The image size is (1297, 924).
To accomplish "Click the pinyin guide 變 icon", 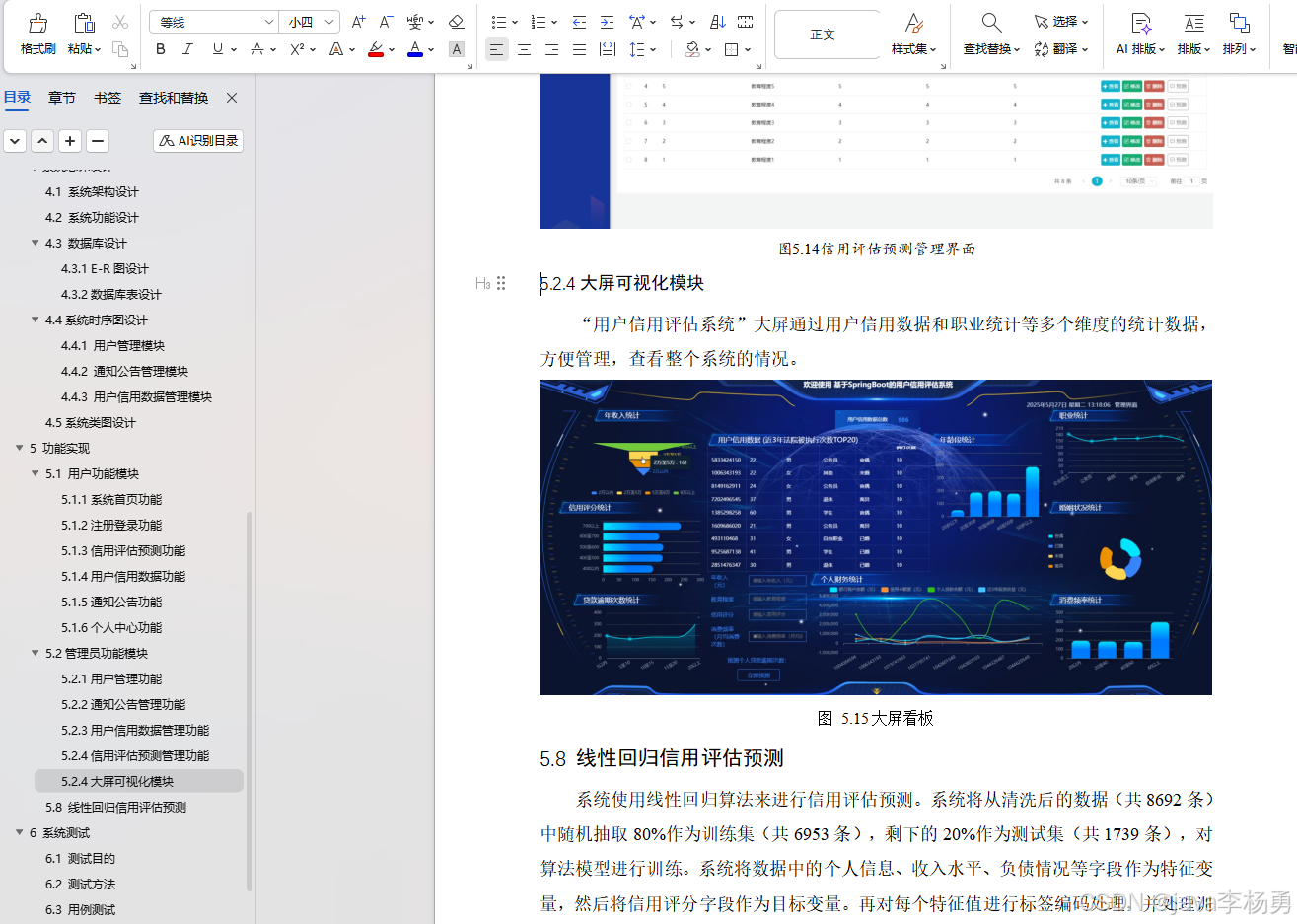I will [x=415, y=22].
